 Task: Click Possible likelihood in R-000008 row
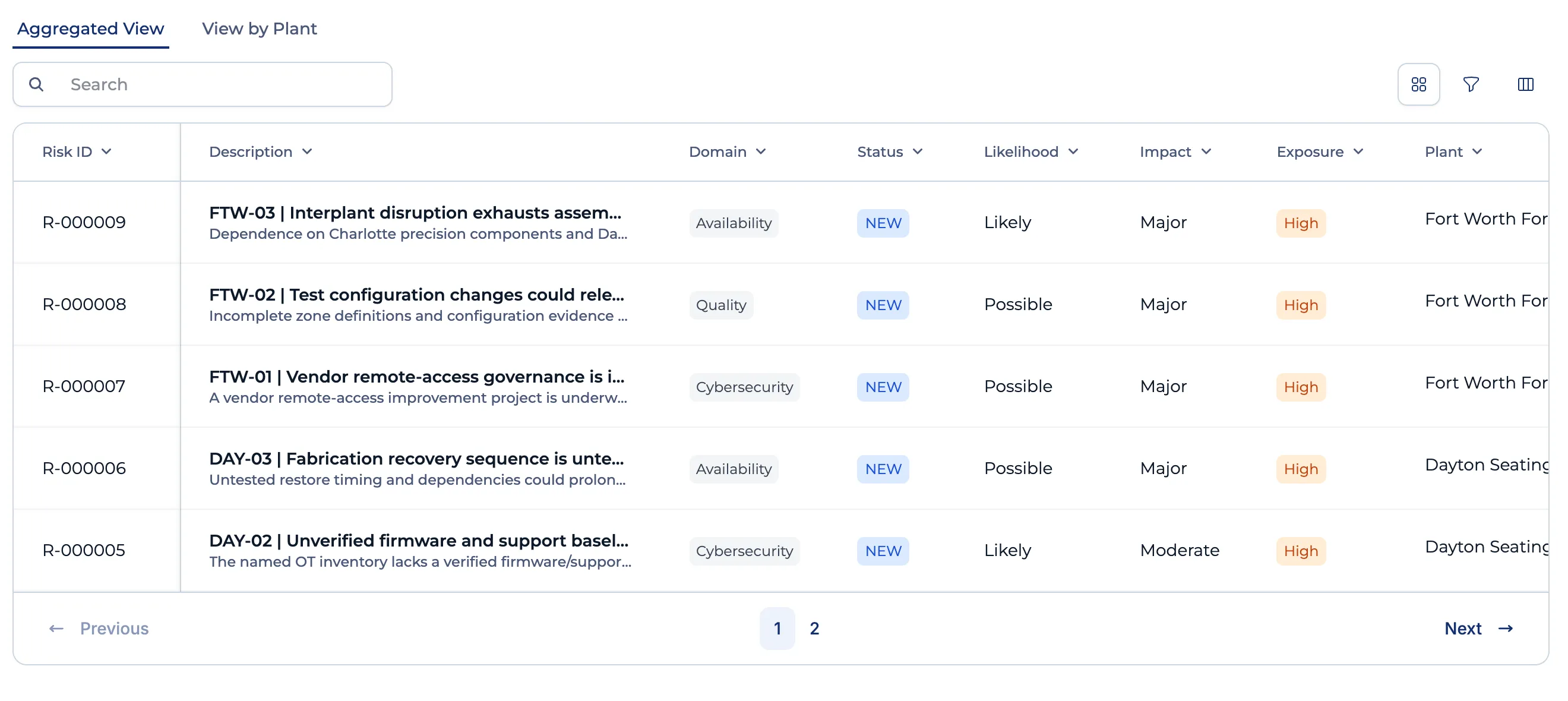1019,304
